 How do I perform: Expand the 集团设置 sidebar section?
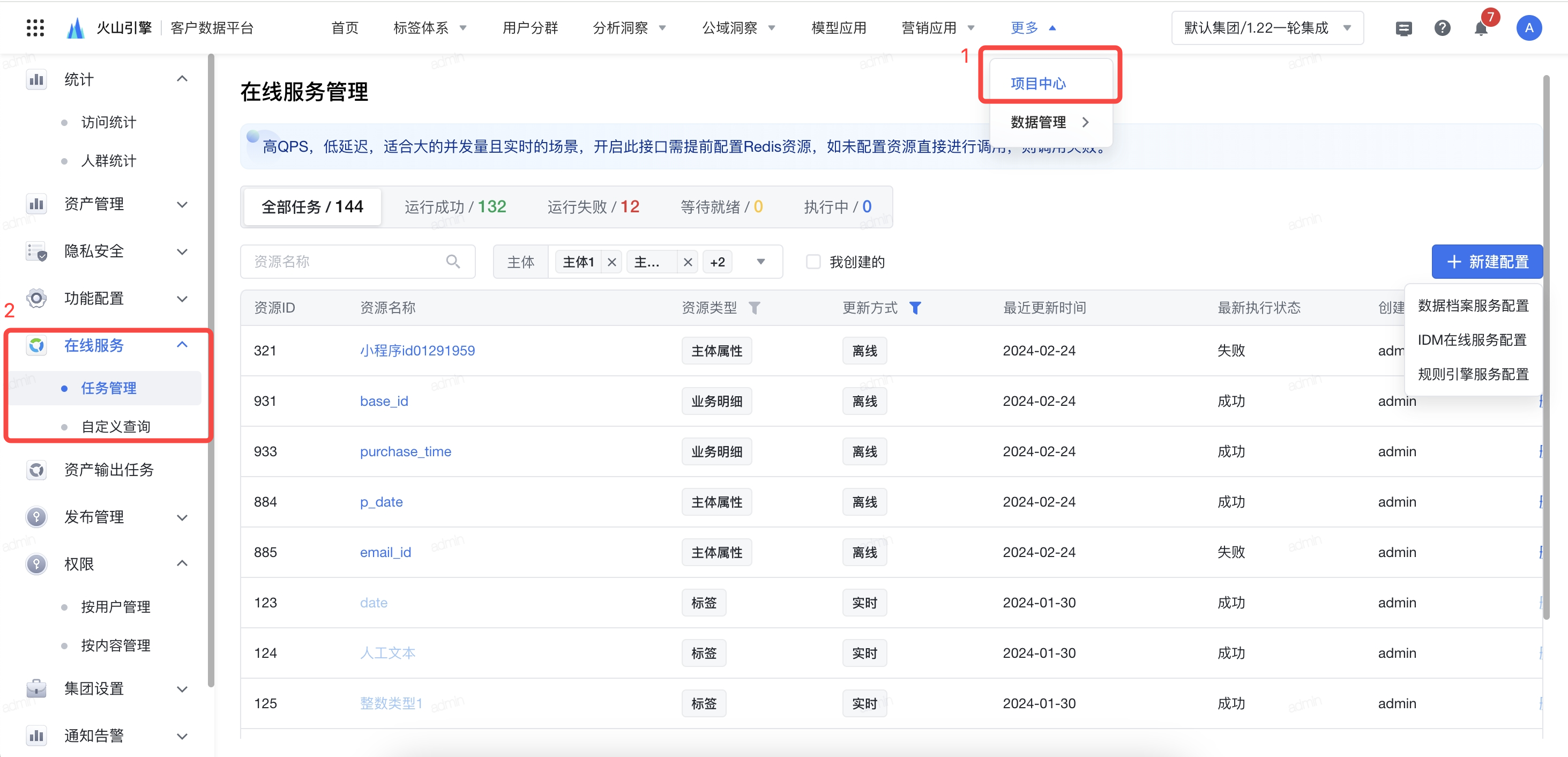182,689
